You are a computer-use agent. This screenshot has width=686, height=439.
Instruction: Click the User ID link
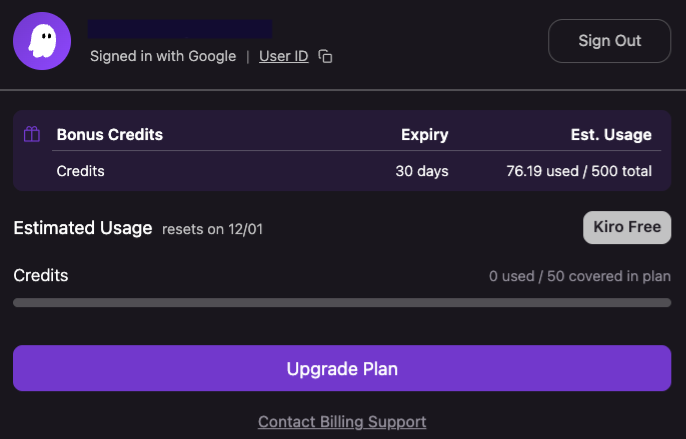(283, 56)
